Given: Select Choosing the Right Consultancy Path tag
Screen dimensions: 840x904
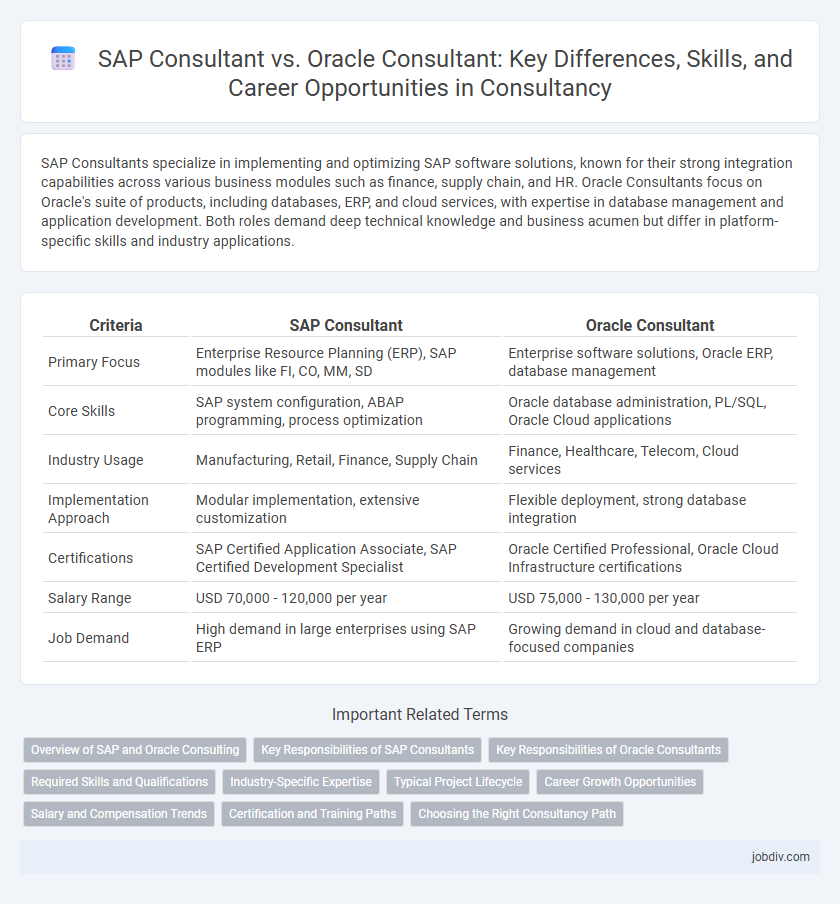Looking at the screenshot, I should point(517,813).
